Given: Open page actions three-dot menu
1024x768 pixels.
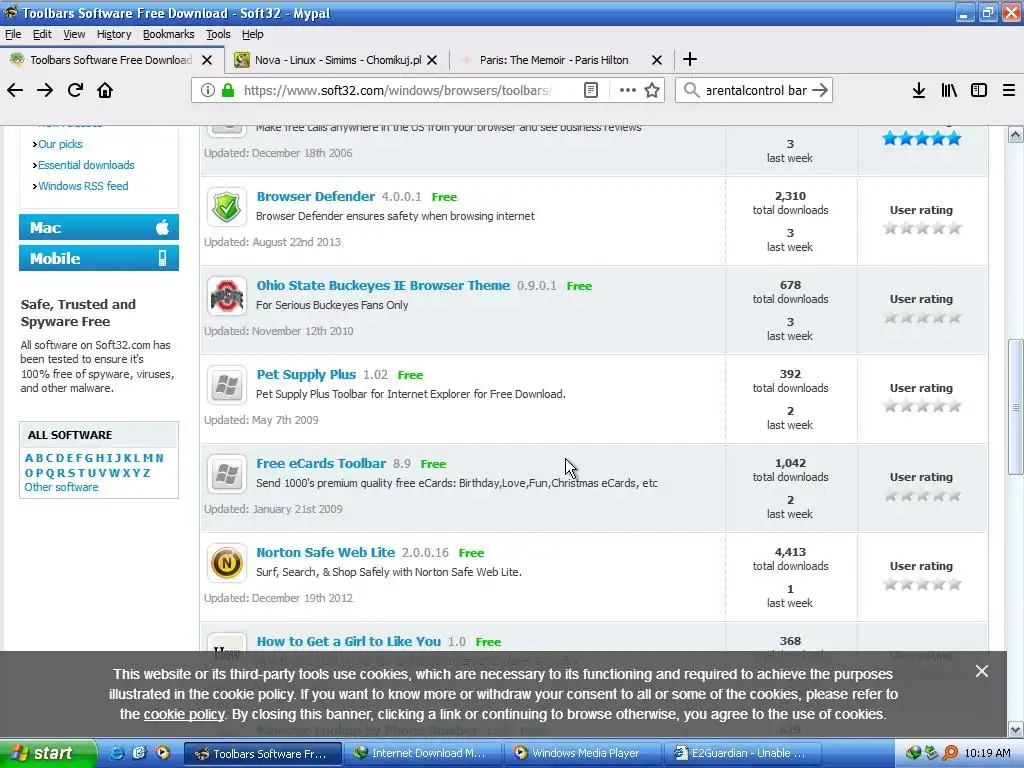Looking at the screenshot, I should point(628,90).
